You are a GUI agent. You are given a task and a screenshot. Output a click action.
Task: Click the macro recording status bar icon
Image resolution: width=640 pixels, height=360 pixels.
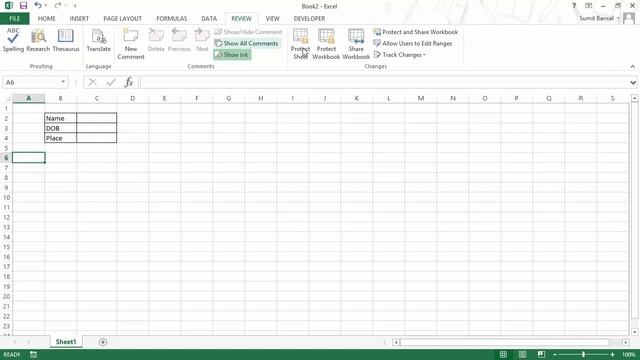[33, 355]
